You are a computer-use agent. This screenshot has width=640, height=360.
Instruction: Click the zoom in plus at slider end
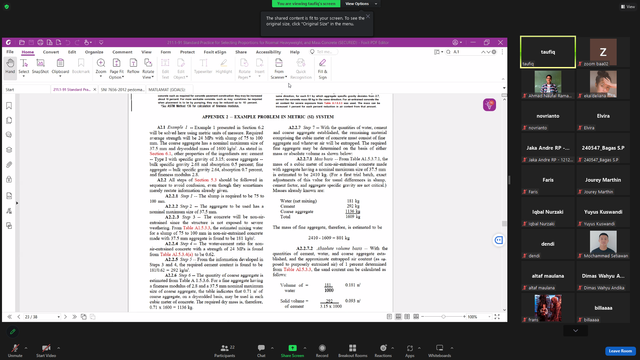464,317
